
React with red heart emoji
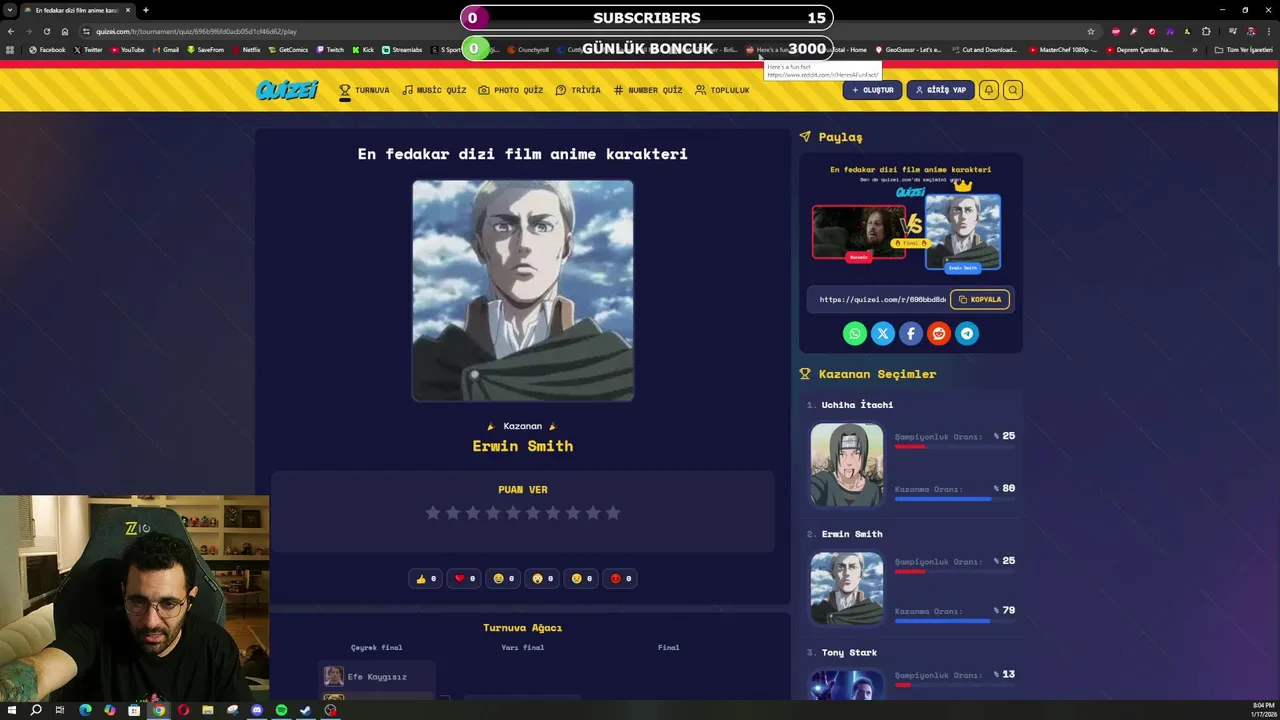tap(465, 578)
